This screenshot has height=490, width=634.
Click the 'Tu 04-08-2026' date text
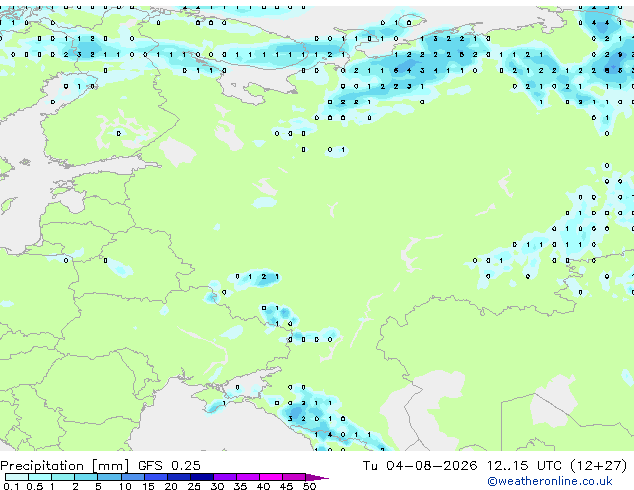[420, 466]
